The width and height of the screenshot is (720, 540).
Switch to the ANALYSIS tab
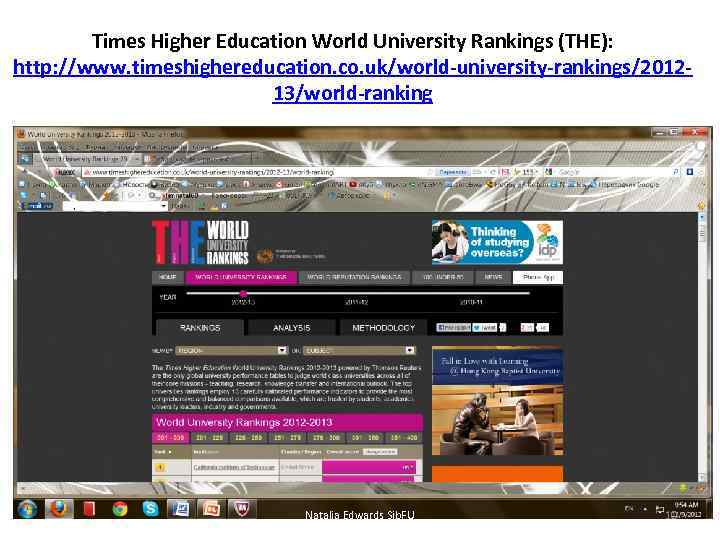tap(292, 328)
